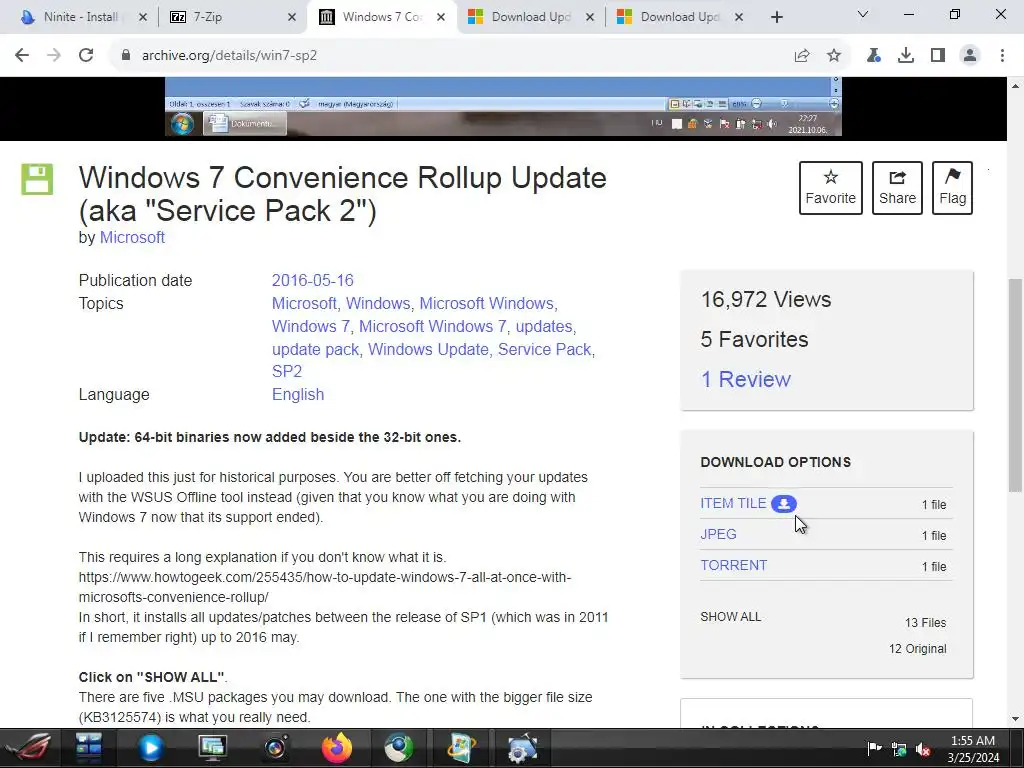Click the network tray icon

pyautogui.click(x=899, y=749)
